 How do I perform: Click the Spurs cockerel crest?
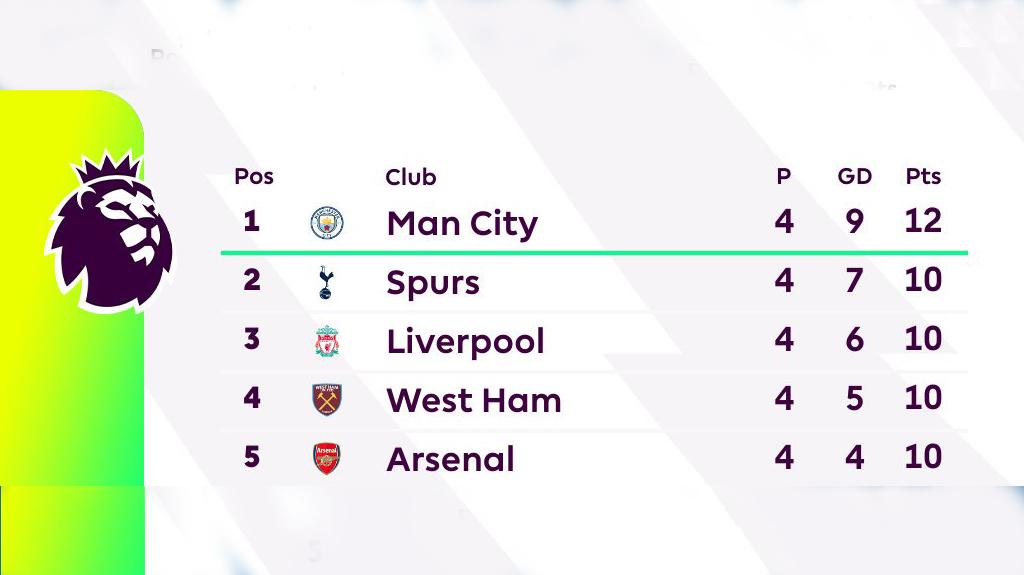pyautogui.click(x=327, y=283)
